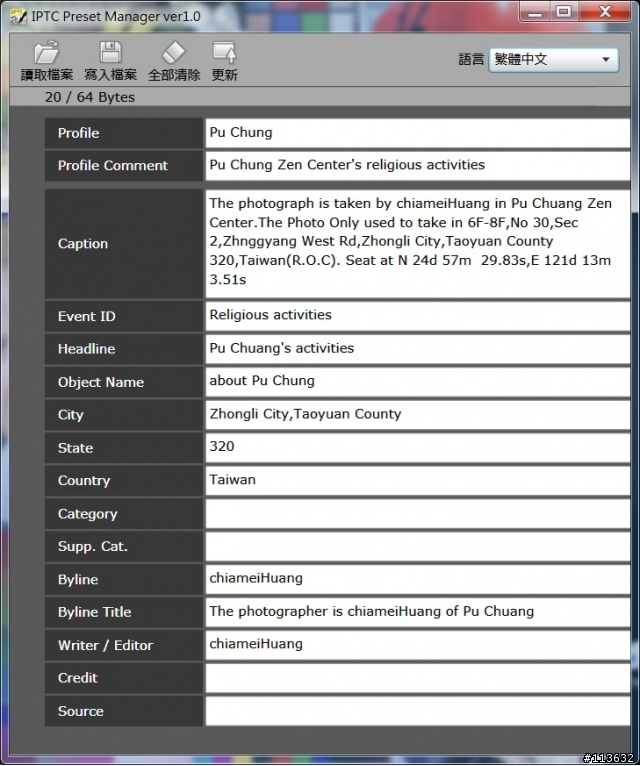
Task: Click the read file (讀取檔案) icon
Action: coord(46,52)
